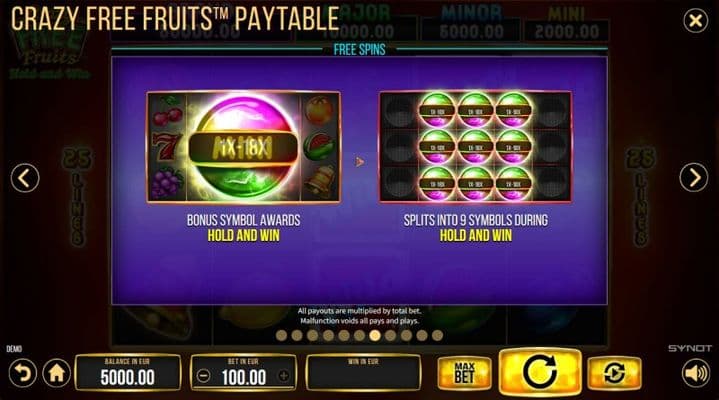Mute the sound with the speaker icon
The image size is (719, 400).
696,373
